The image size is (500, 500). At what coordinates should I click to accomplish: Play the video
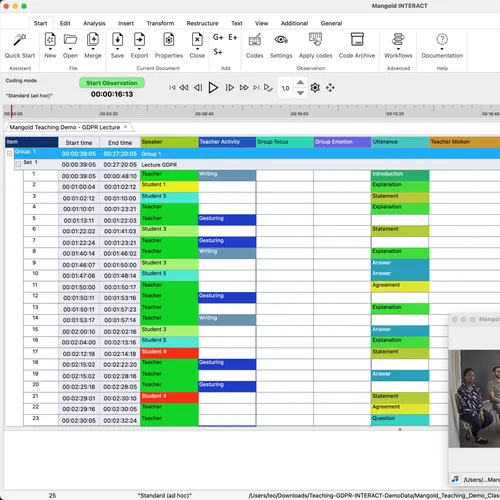pos(213,88)
